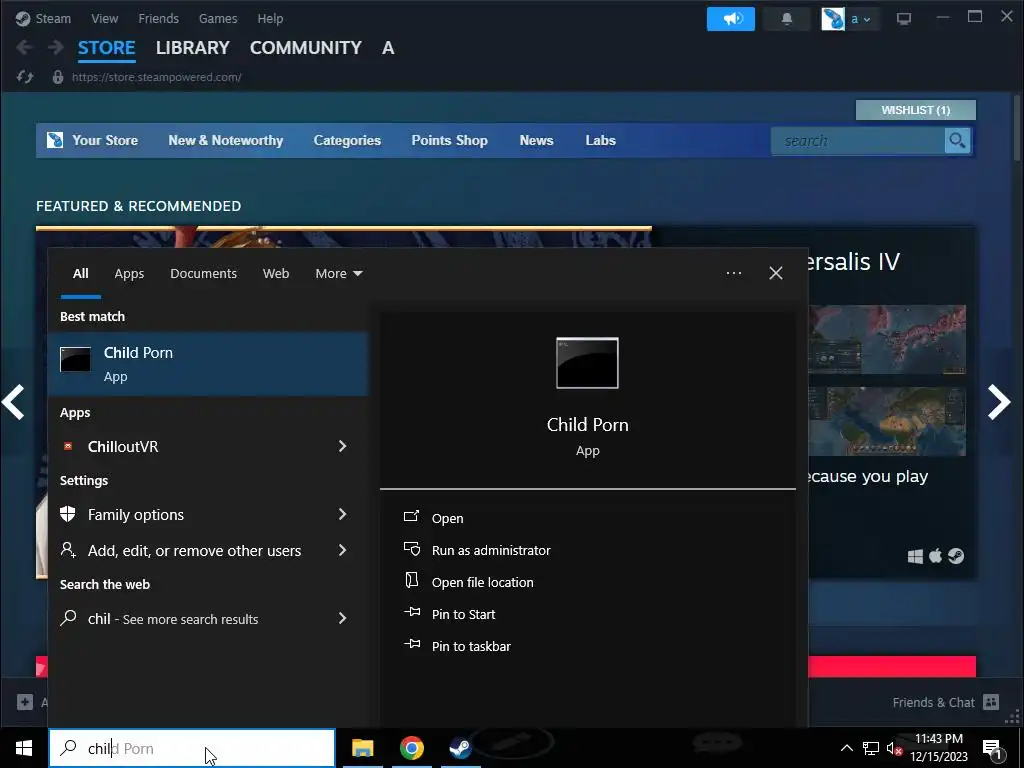Screen dimensions: 1024x768
Task: Open the WISHLIST (1) button
Action: point(916,110)
